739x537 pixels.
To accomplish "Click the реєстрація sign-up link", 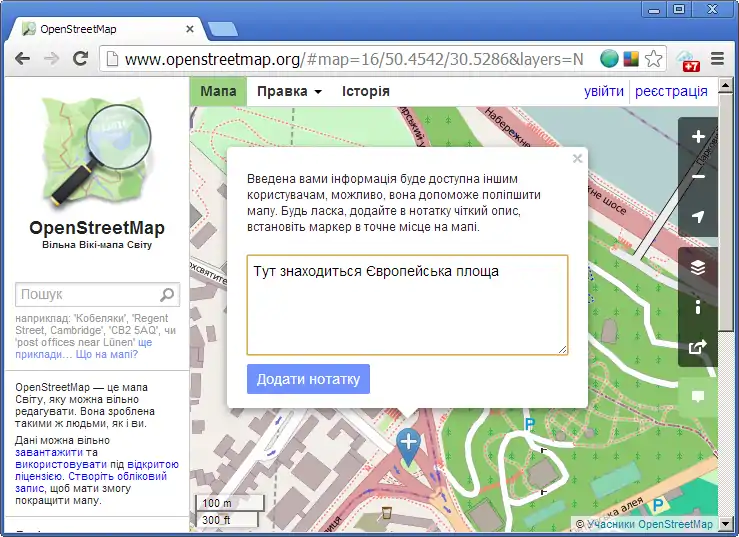I will tap(671, 91).
